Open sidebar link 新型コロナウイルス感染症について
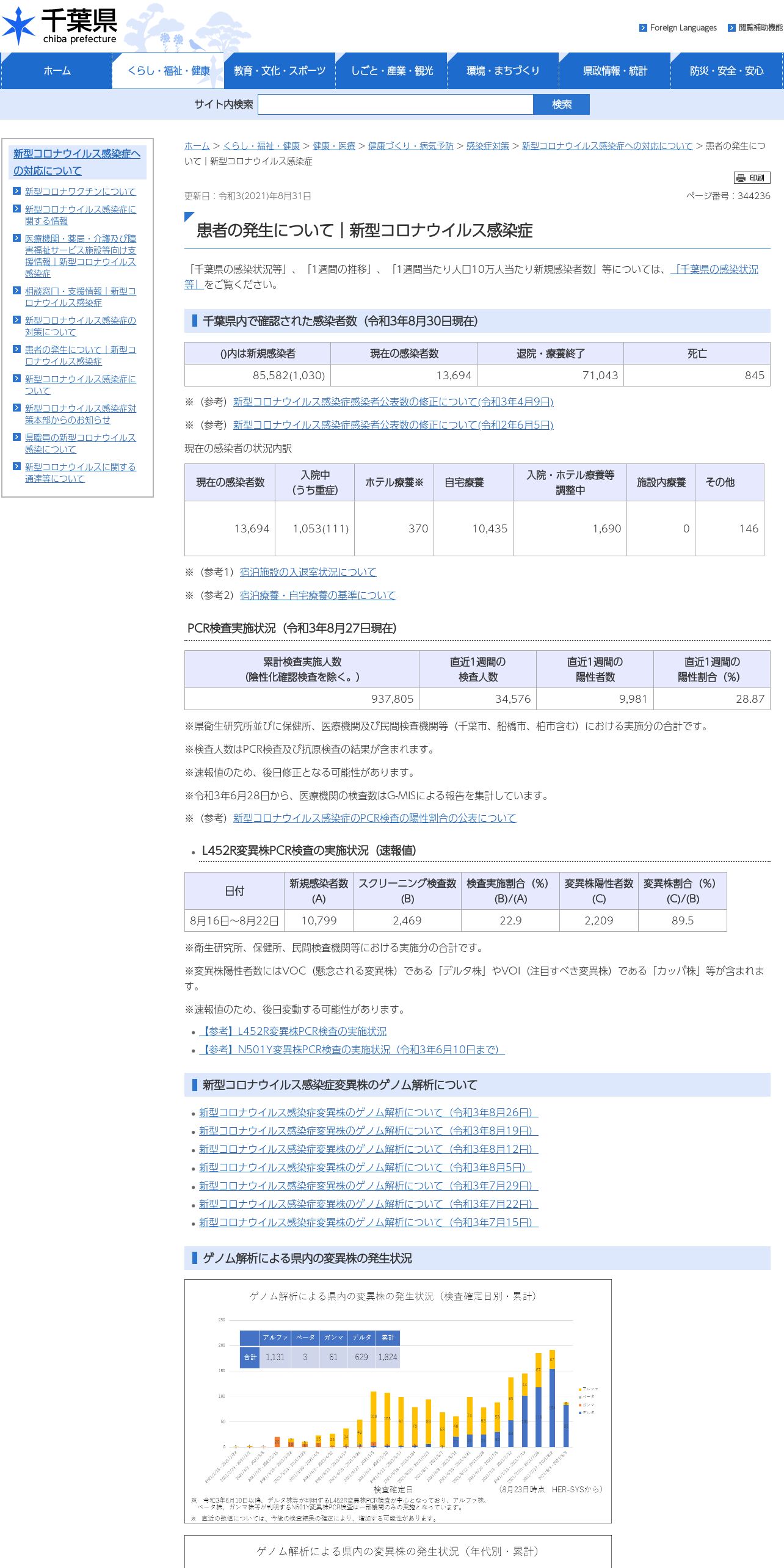Image resolution: width=784 pixels, height=1568 pixels. [x=80, y=385]
